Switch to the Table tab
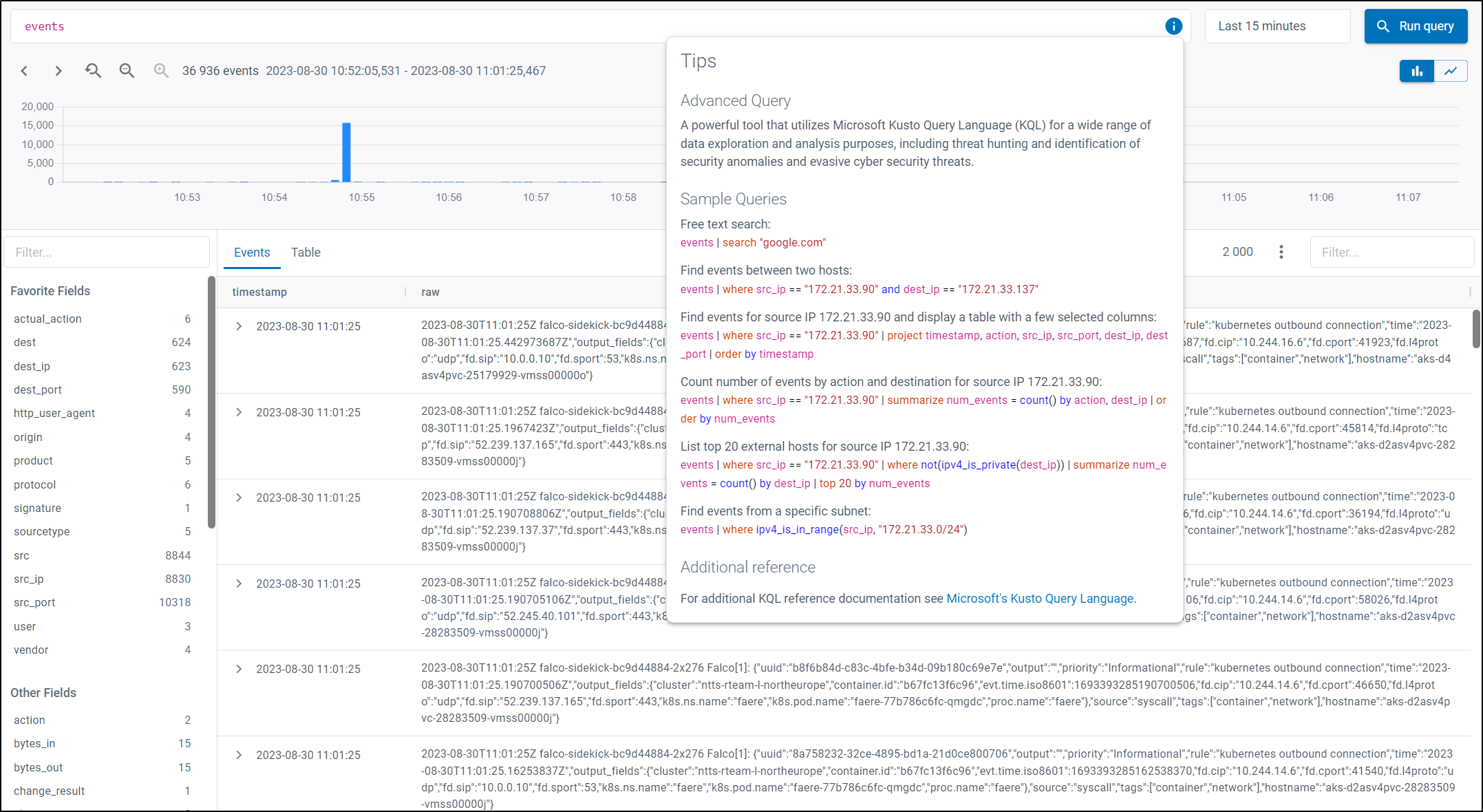This screenshot has width=1483, height=812. pos(306,252)
